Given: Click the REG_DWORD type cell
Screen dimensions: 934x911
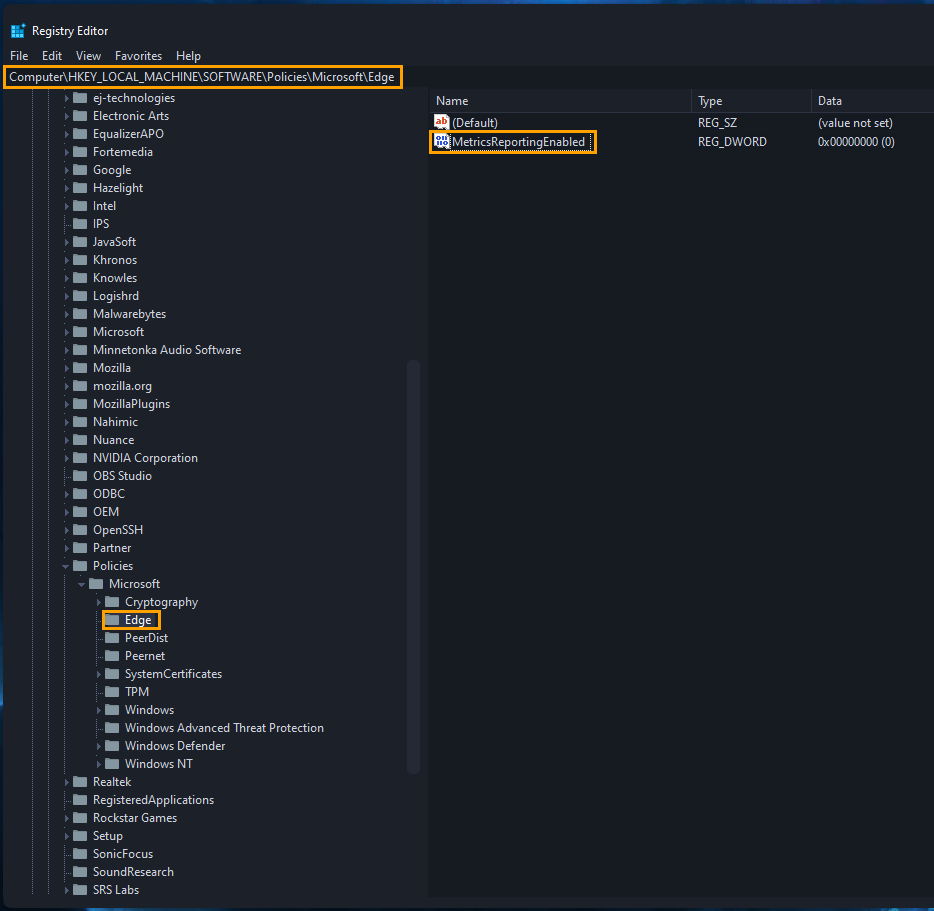Looking at the screenshot, I should (x=732, y=142).
